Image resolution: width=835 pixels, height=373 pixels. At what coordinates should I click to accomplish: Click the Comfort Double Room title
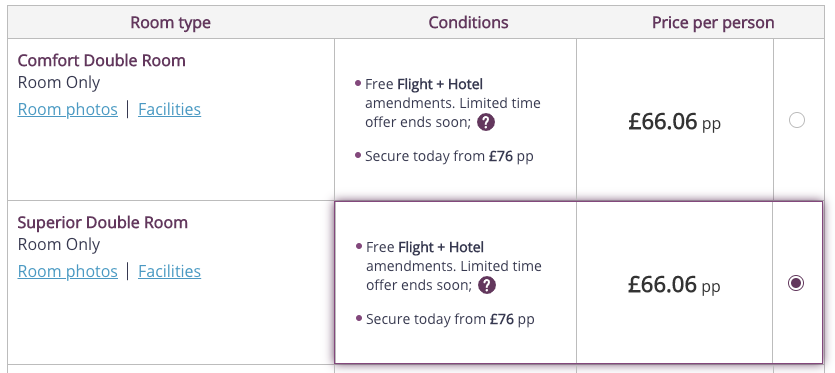102,61
